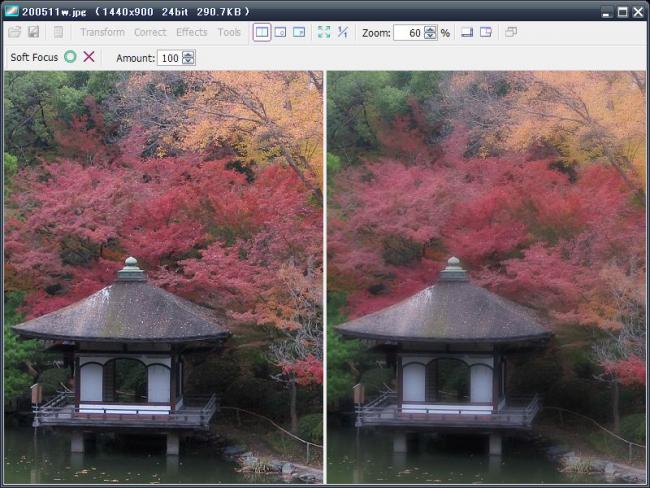Decrease Amount with the down stepper arrow
Image resolution: width=650 pixels, height=488 pixels.
(188, 61)
